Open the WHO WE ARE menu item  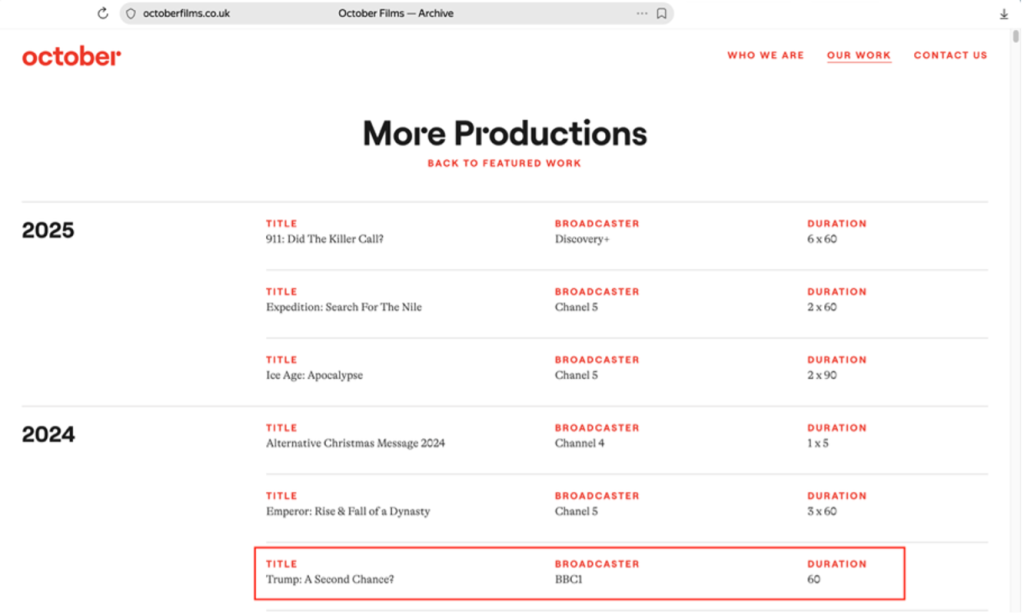pyautogui.click(x=765, y=55)
